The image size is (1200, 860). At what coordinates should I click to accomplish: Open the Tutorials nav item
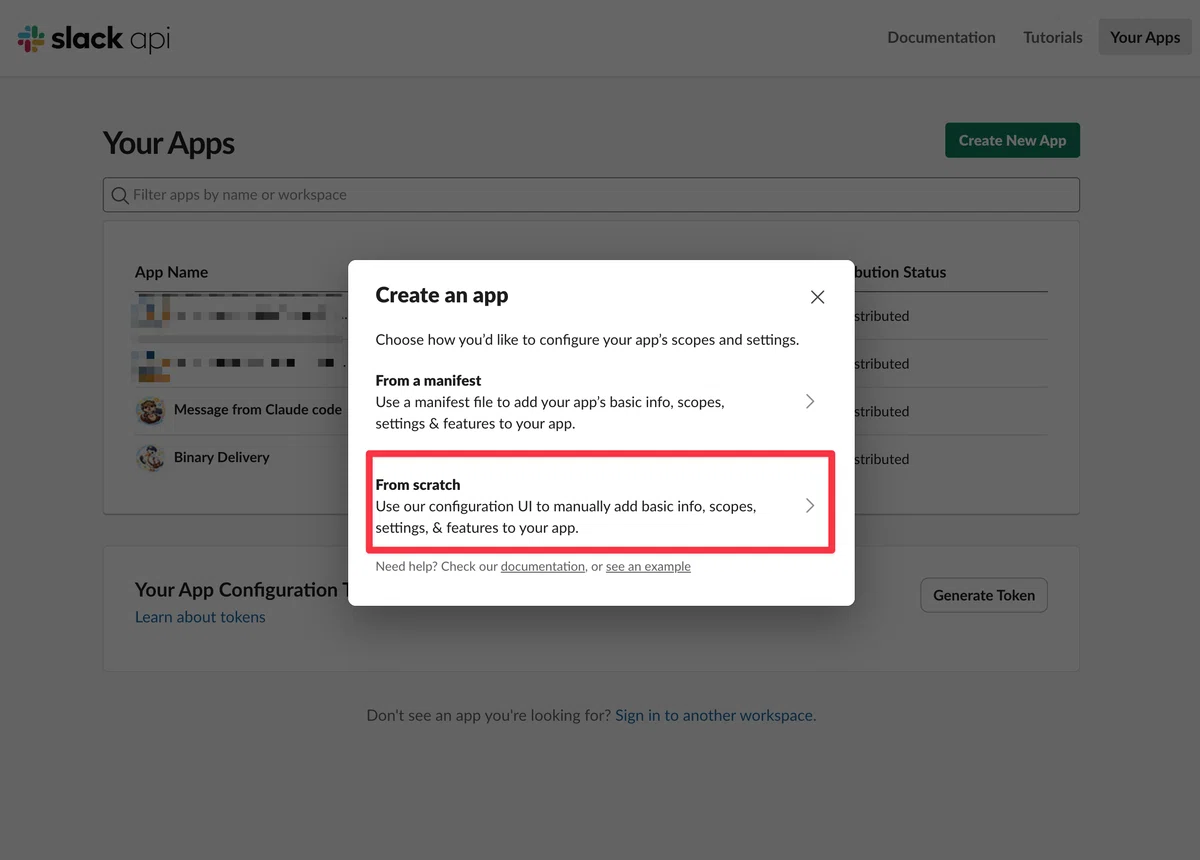coord(1053,37)
